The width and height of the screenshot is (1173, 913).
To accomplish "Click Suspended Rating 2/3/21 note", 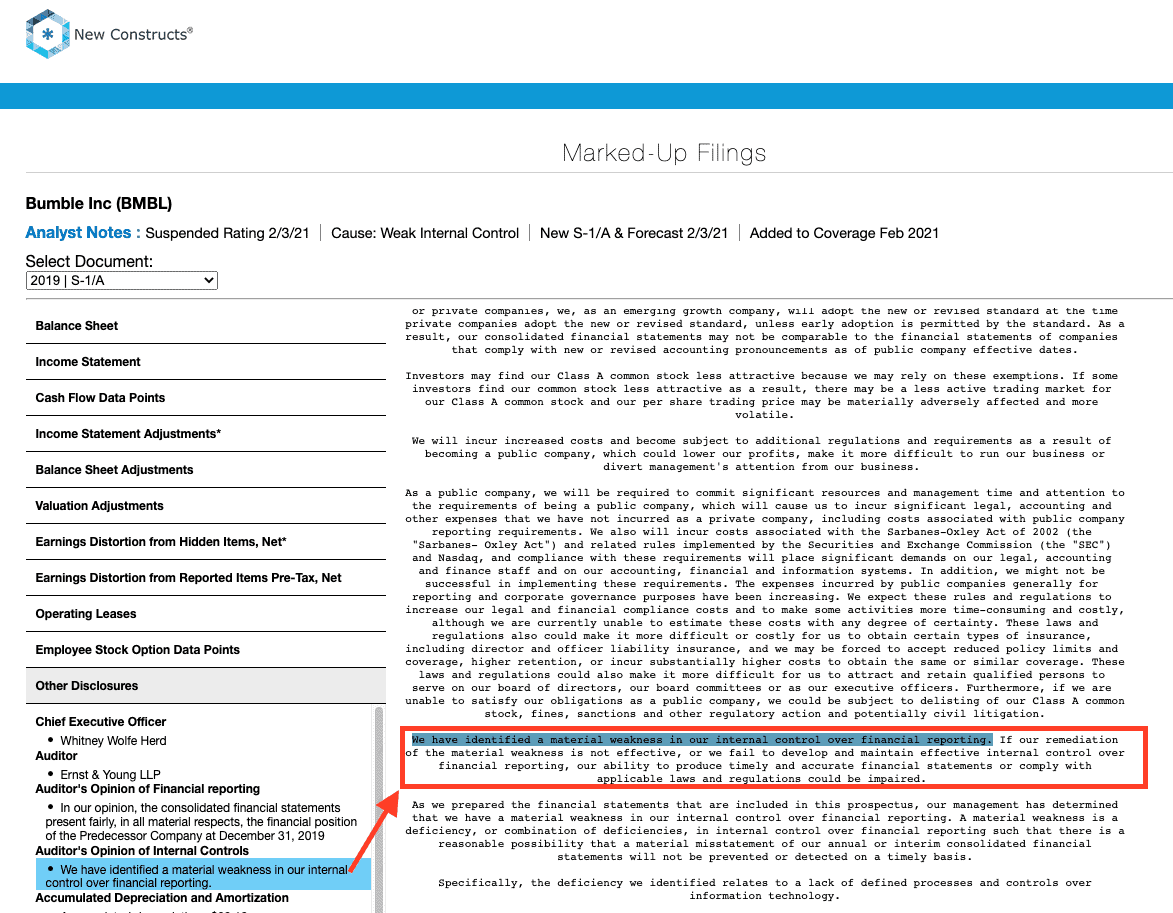I will [x=227, y=233].
